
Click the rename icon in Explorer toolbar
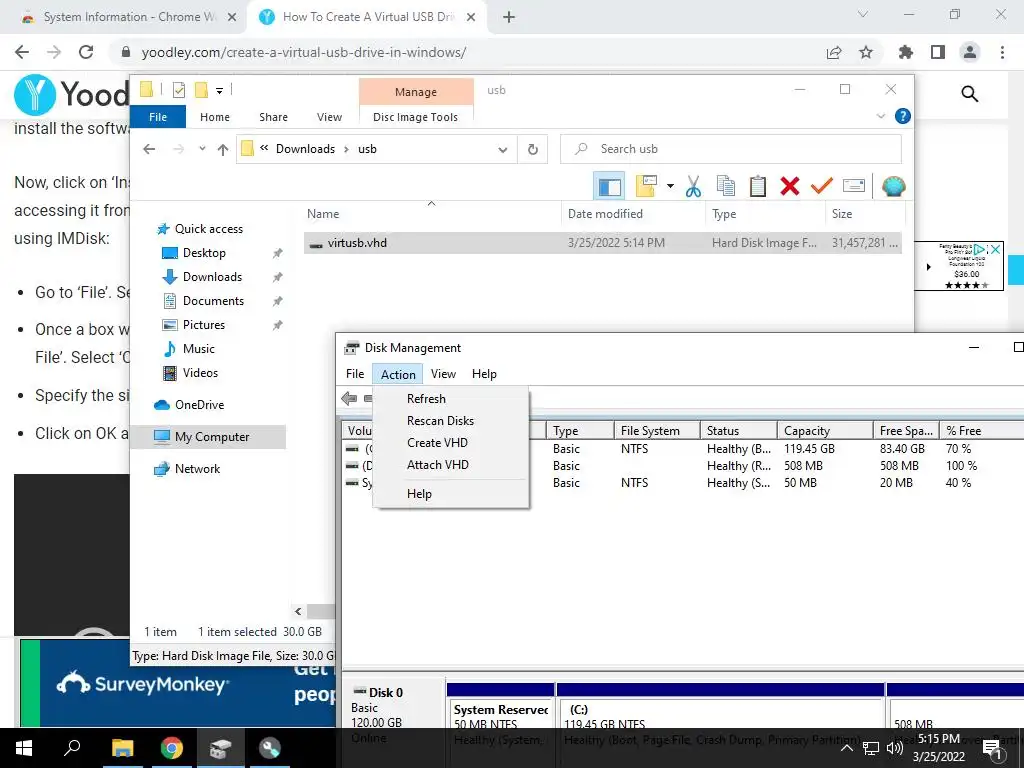click(x=854, y=186)
